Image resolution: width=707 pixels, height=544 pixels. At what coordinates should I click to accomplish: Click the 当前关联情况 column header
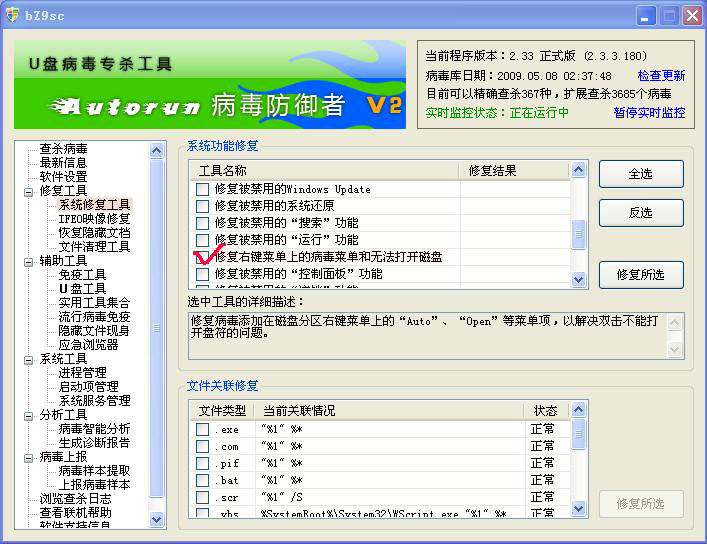389,410
